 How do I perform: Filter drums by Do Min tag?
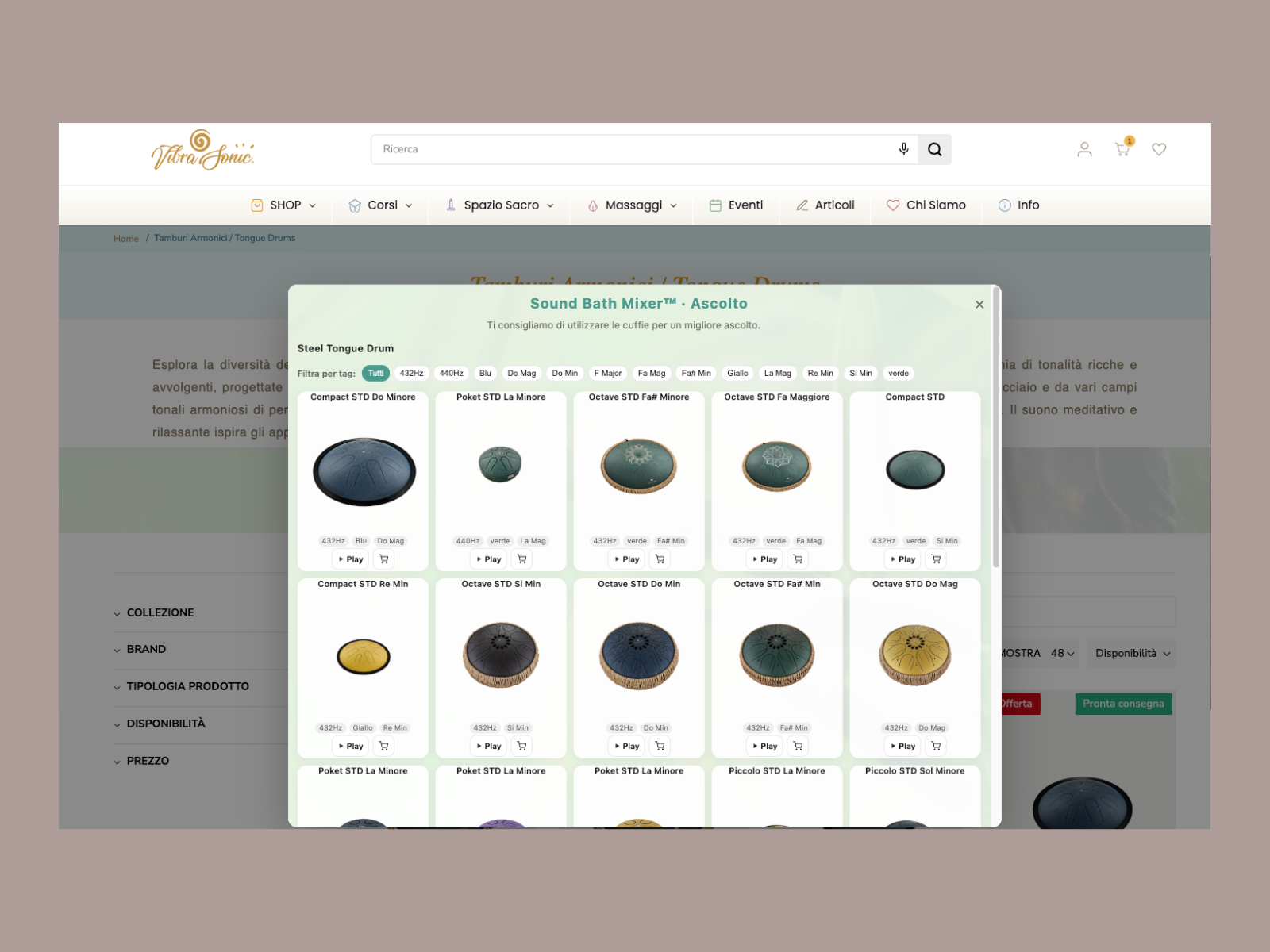(x=565, y=373)
